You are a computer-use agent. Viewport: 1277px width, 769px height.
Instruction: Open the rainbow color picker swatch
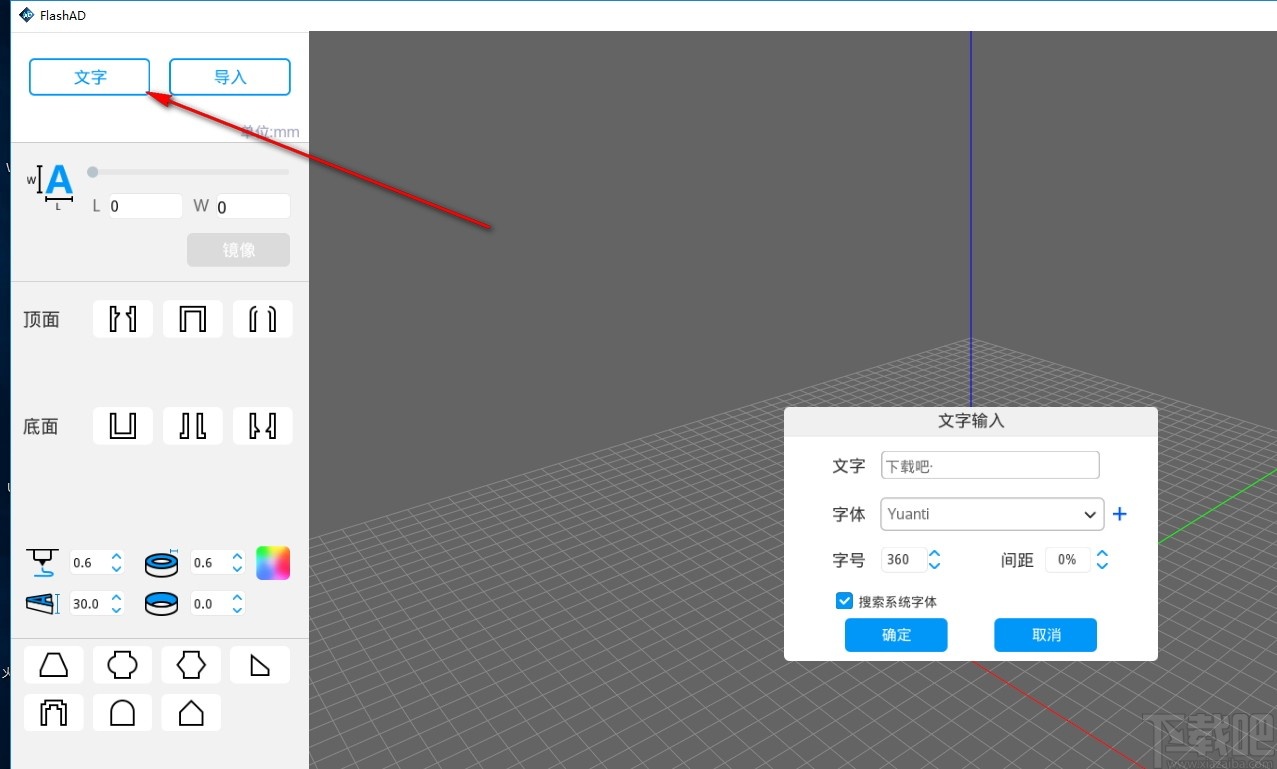click(x=272, y=562)
